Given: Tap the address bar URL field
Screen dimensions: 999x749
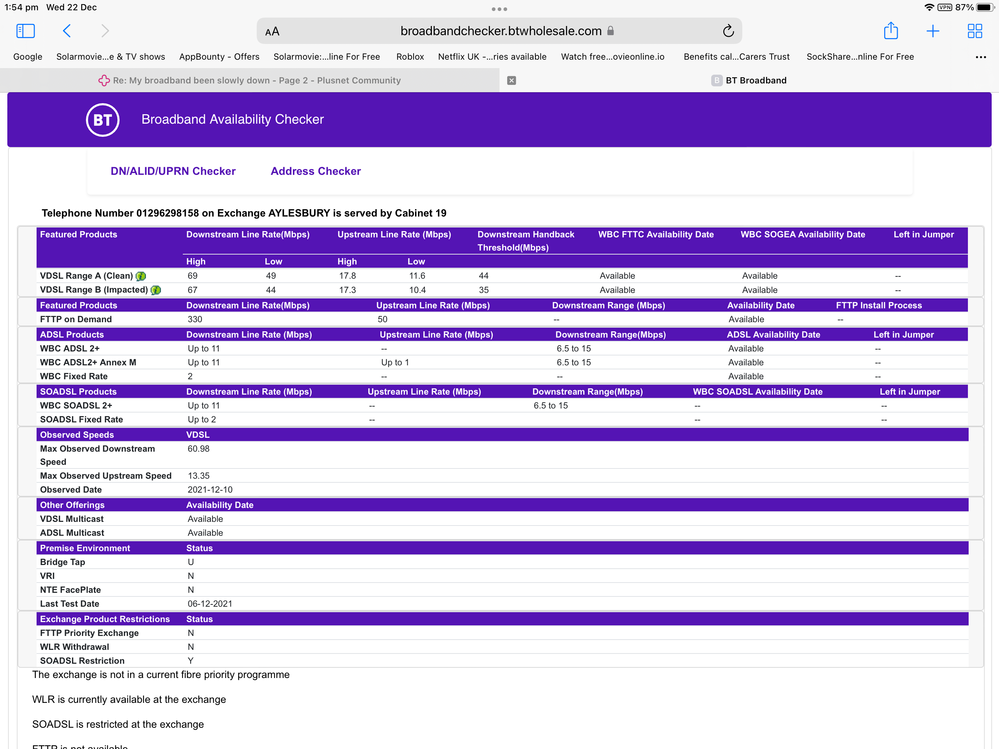Looking at the screenshot, I should point(500,31).
